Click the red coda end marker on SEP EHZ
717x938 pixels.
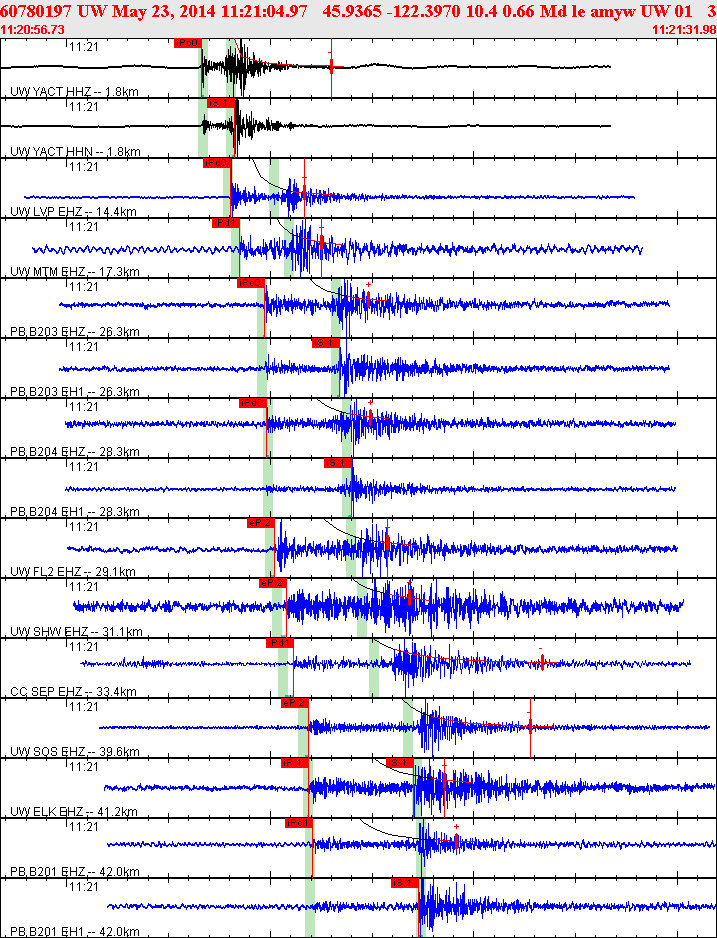[542, 661]
